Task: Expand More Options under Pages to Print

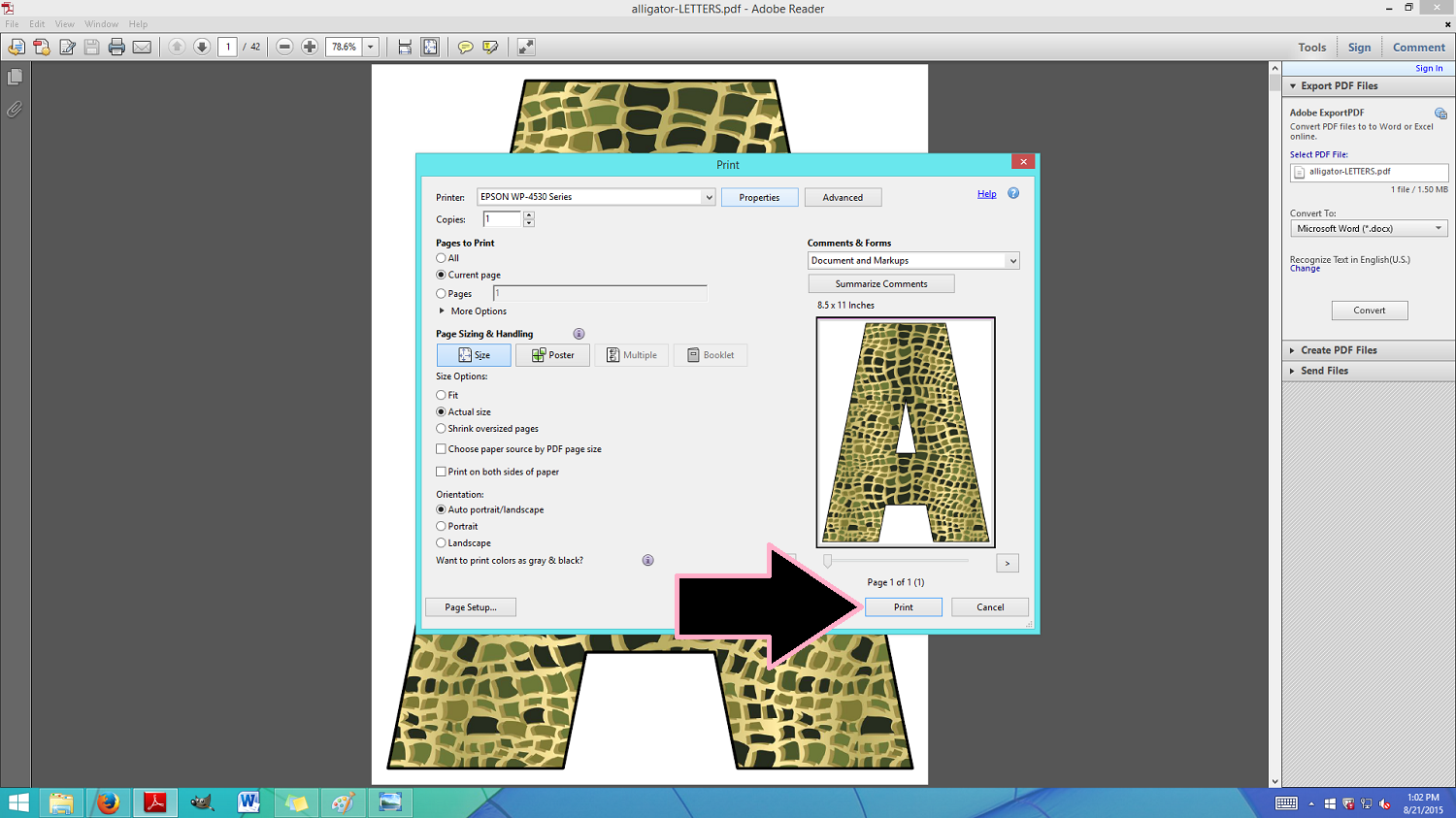Action: pyautogui.click(x=442, y=311)
